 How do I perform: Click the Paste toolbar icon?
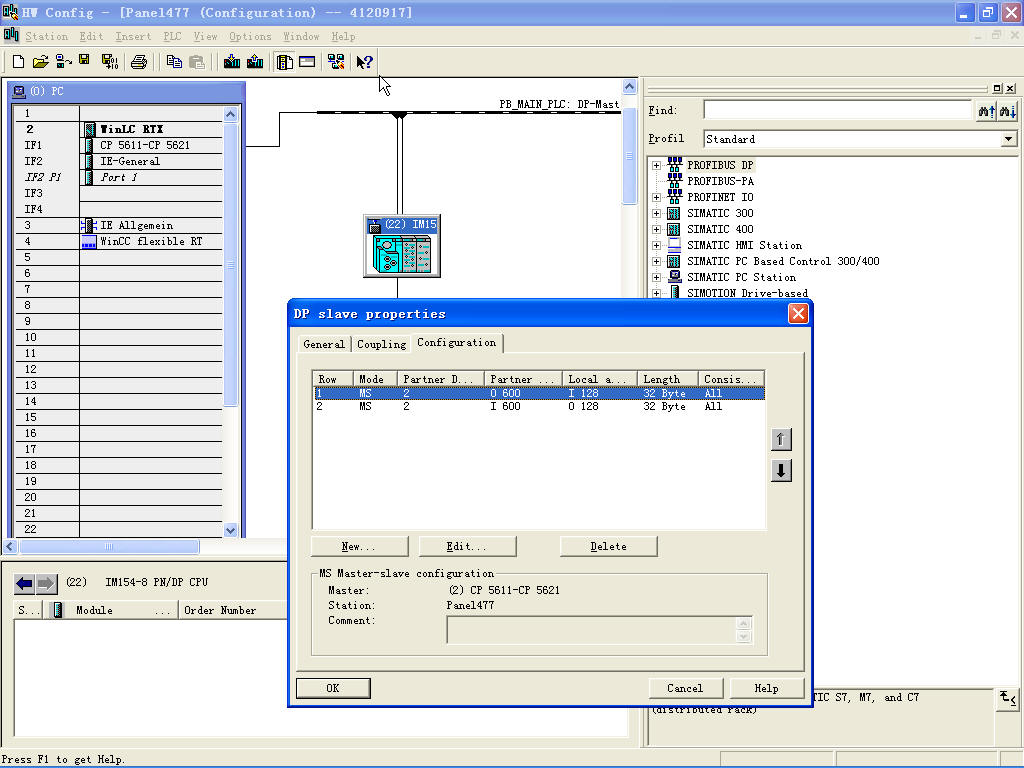click(x=197, y=62)
